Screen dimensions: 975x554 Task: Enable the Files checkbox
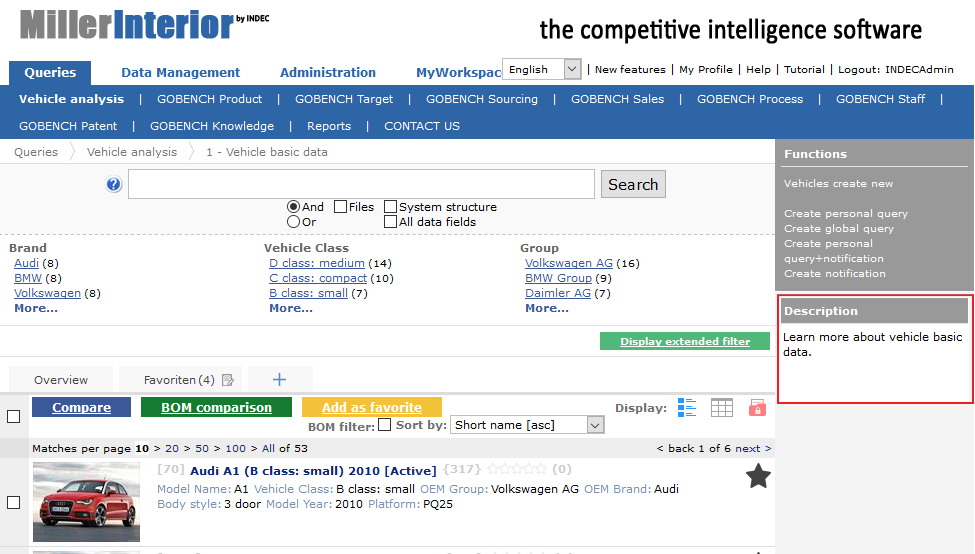click(340, 206)
